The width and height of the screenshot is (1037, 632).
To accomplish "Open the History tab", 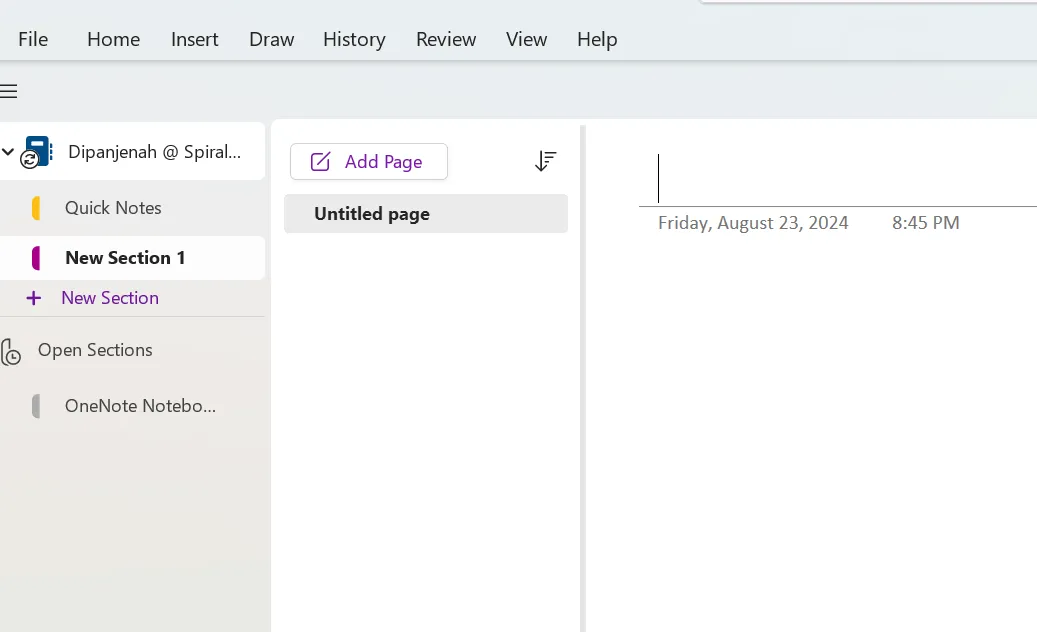I will 354,40.
